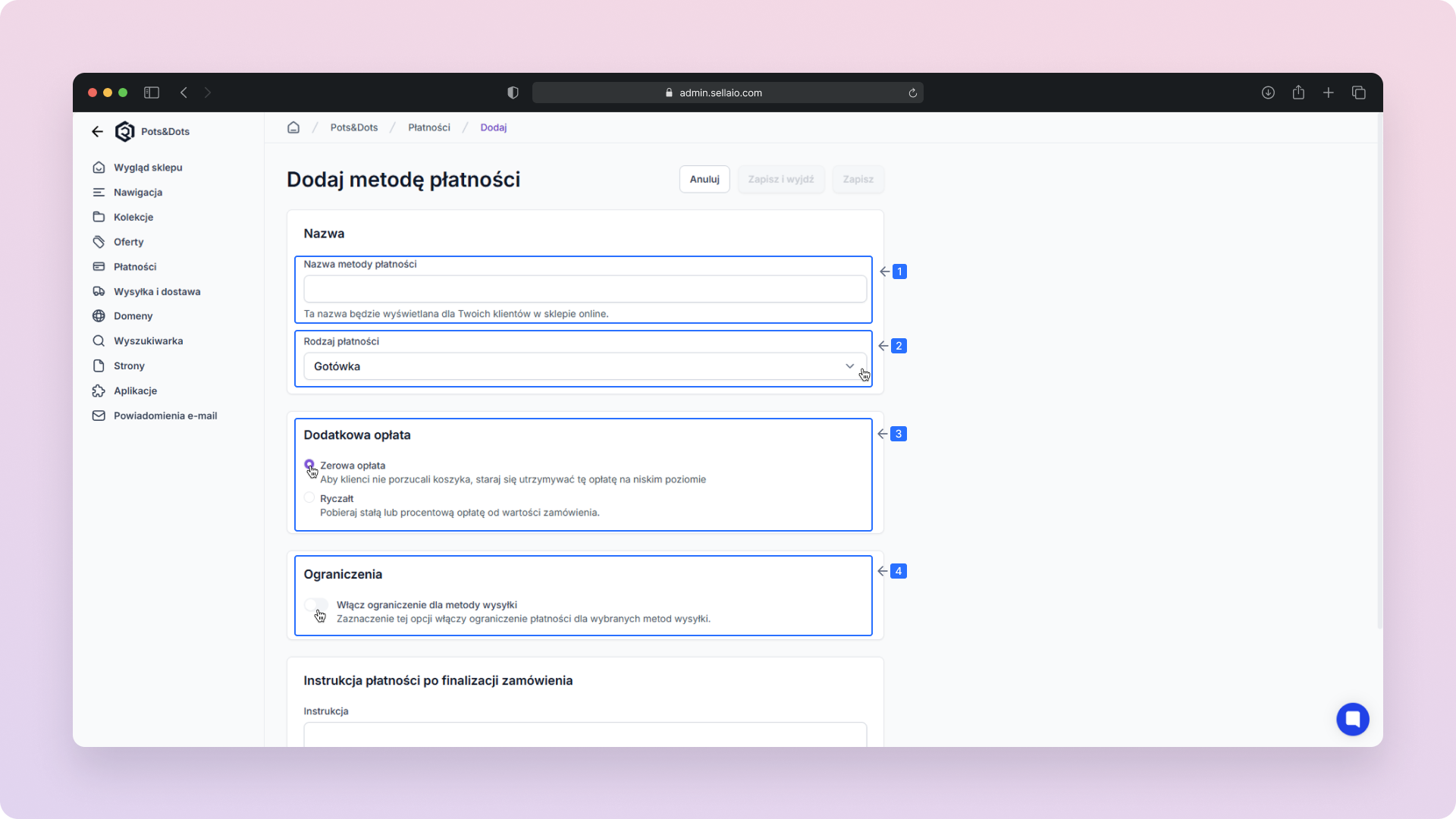Open Powiadomienia e-mail in the sidebar

click(x=165, y=416)
